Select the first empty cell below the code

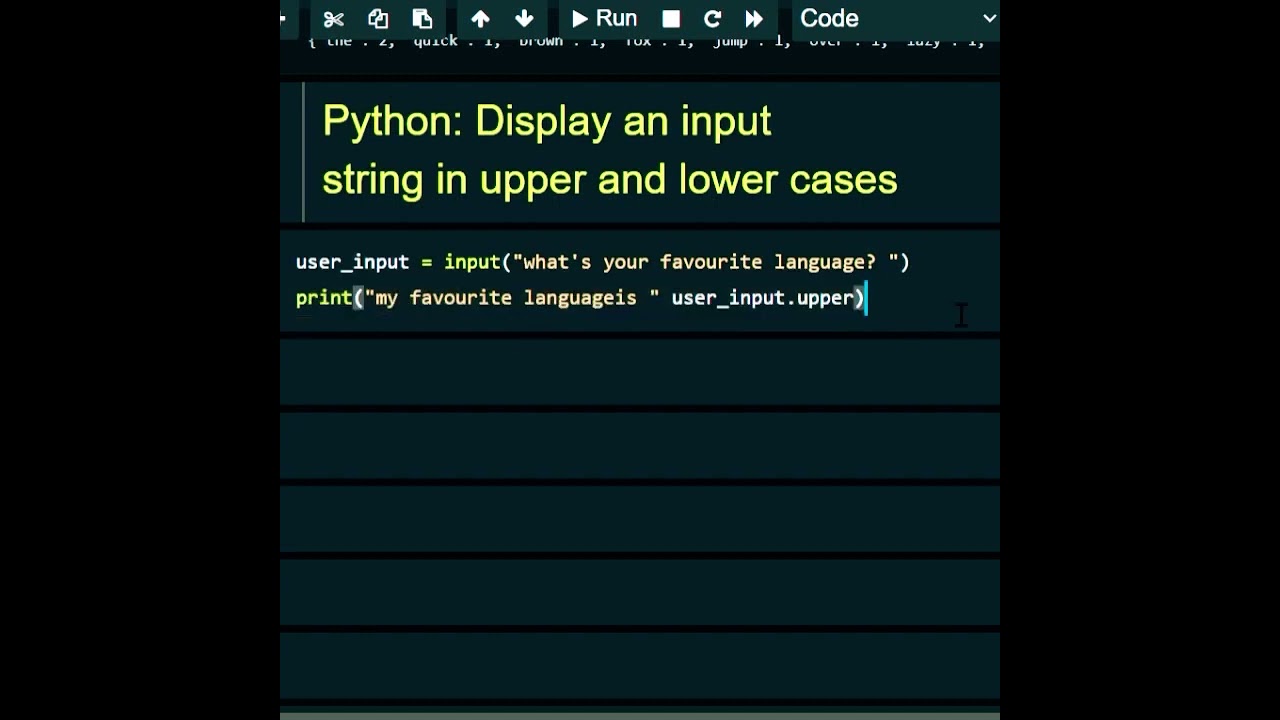pos(640,371)
